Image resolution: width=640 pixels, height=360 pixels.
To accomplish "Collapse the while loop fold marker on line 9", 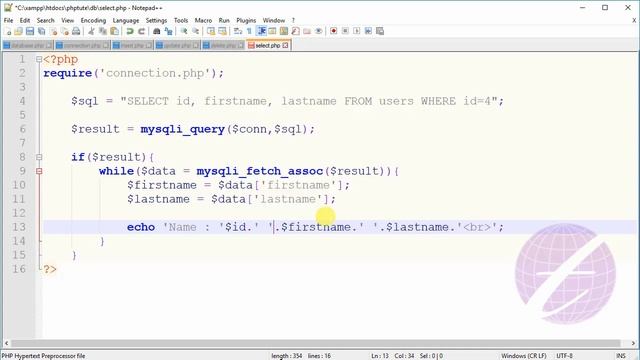I will coord(39,171).
